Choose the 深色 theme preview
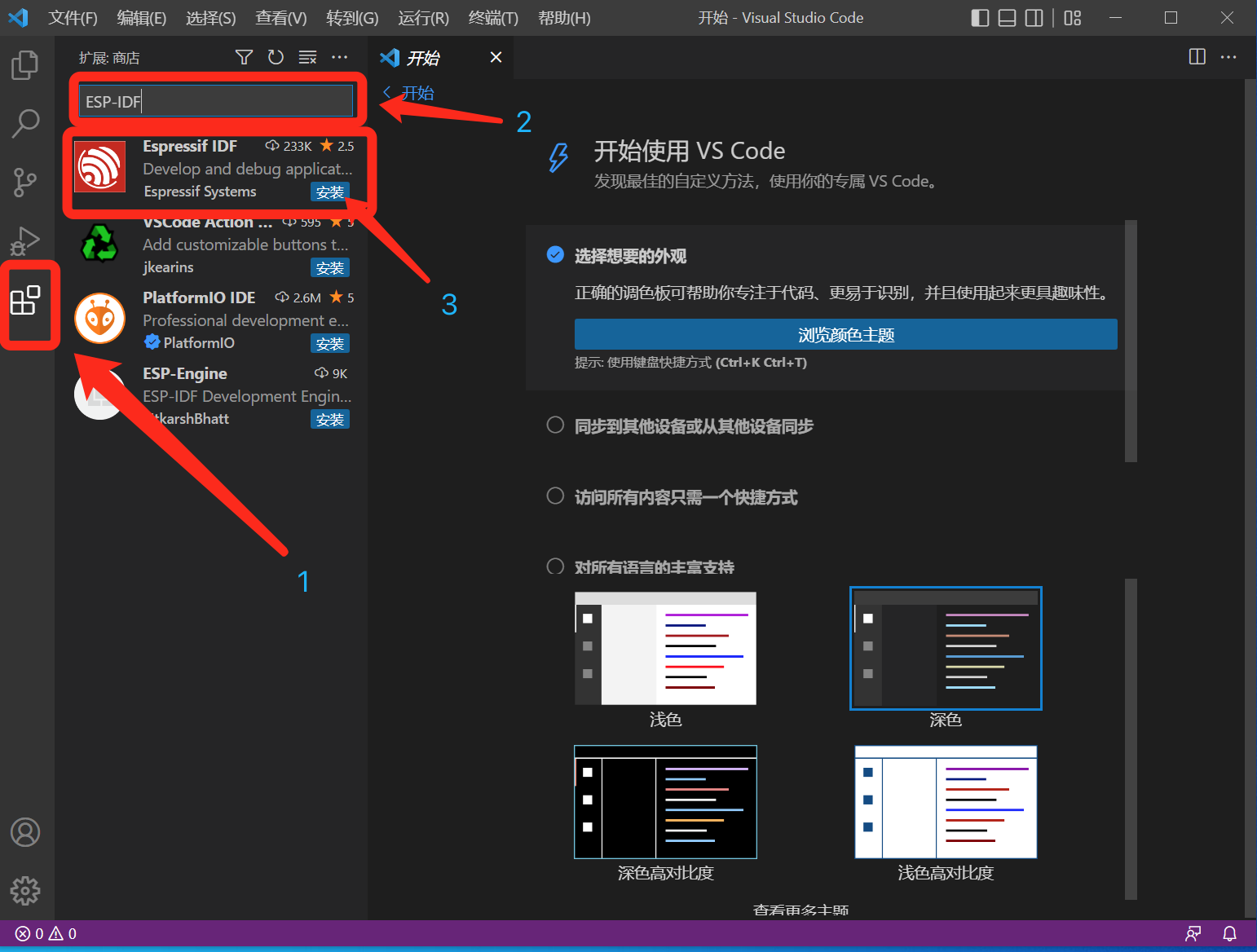 (x=946, y=648)
